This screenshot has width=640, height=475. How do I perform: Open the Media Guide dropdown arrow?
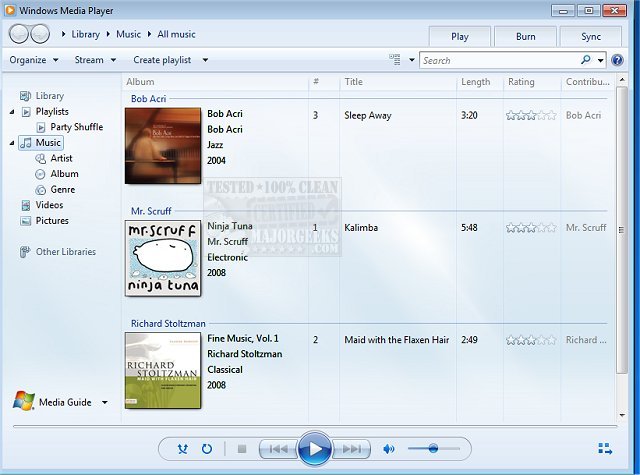click(x=105, y=402)
